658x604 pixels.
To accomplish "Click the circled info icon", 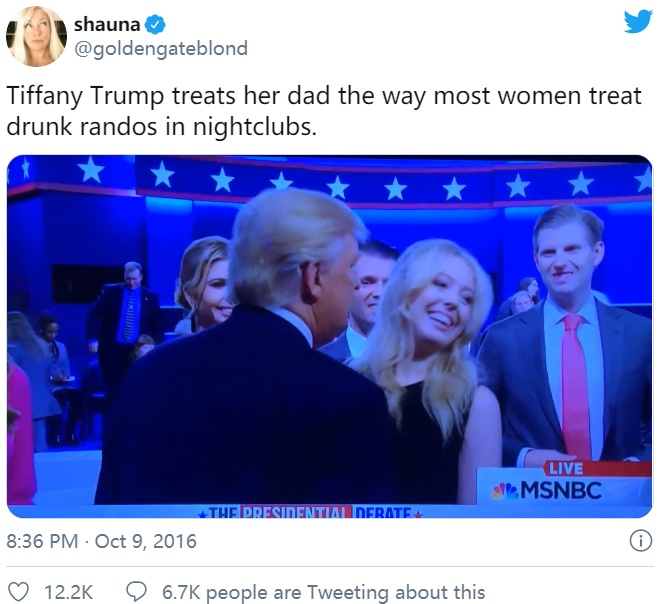I will tap(640, 541).
